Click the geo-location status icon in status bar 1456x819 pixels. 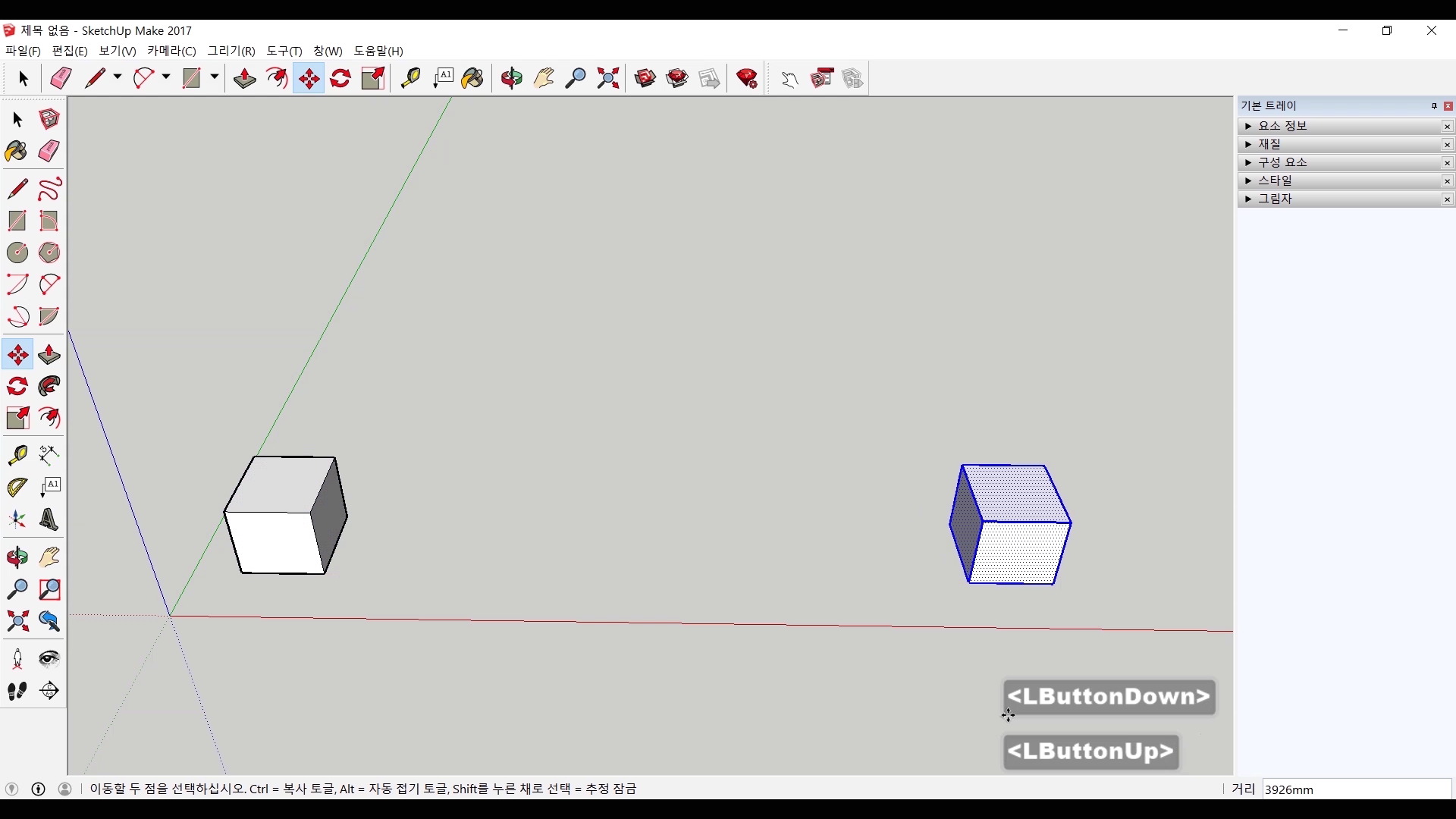(11, 789)
